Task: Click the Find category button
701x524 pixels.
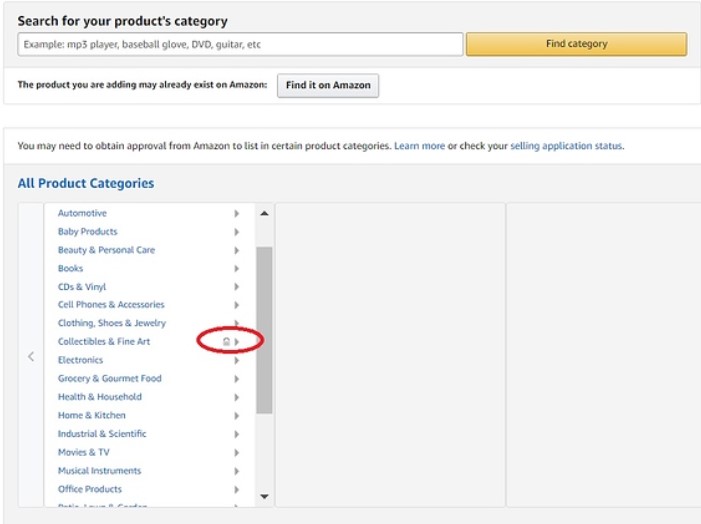Action: [576, 44]
